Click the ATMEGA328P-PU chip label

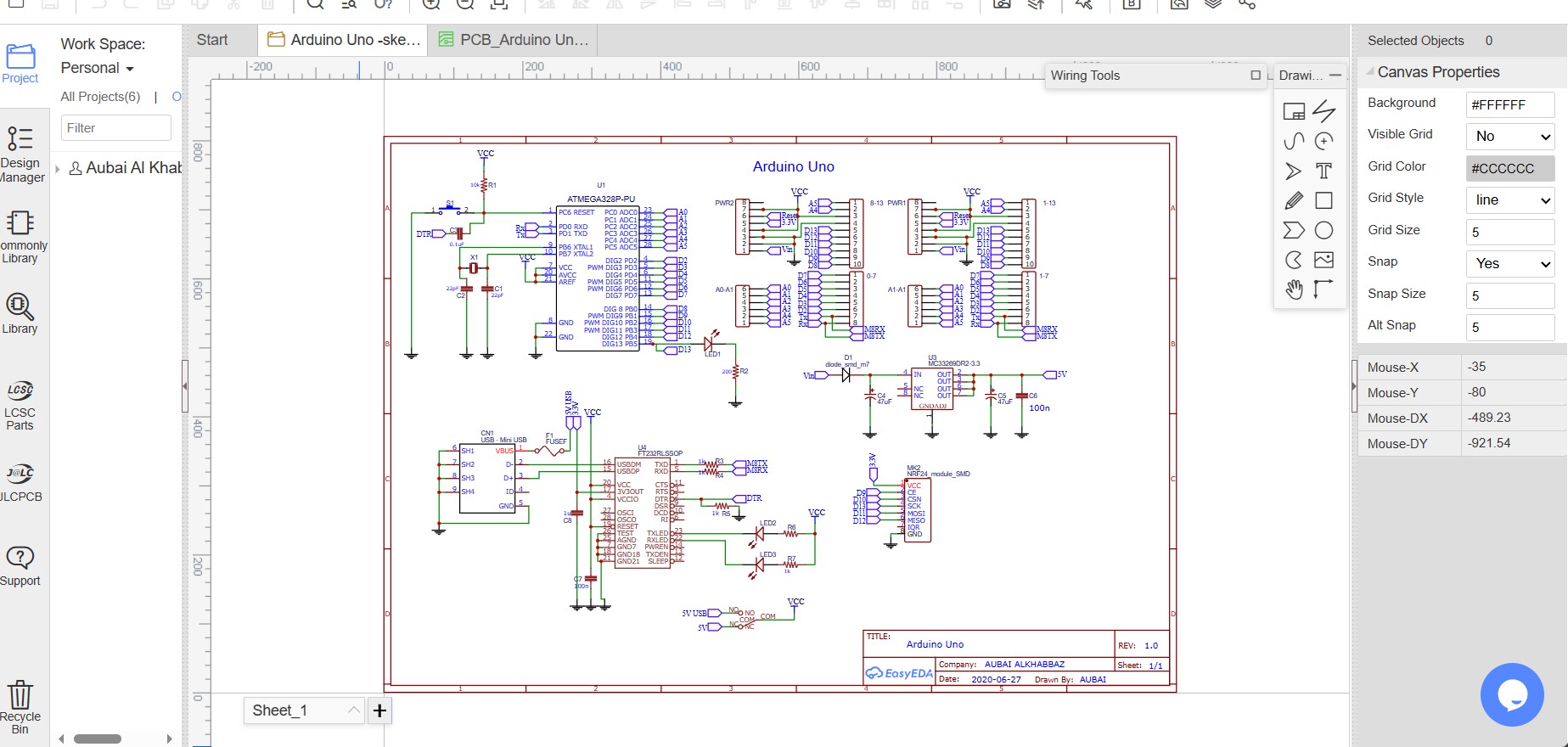[x=601, y=199]
